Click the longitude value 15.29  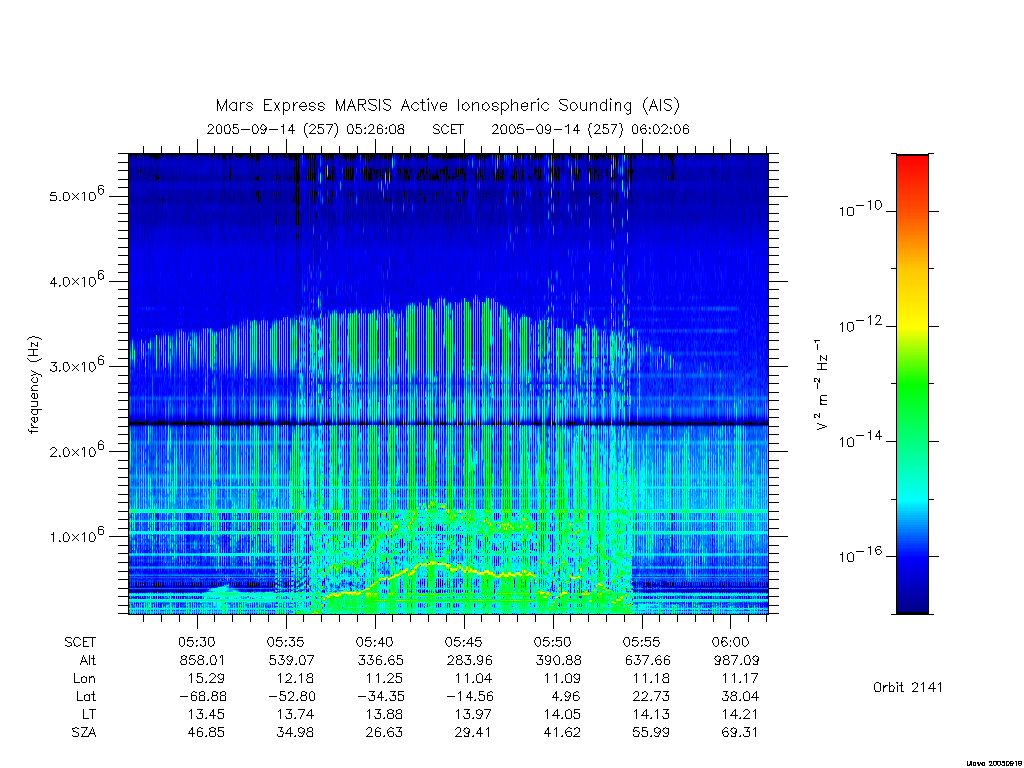(206, 679)
